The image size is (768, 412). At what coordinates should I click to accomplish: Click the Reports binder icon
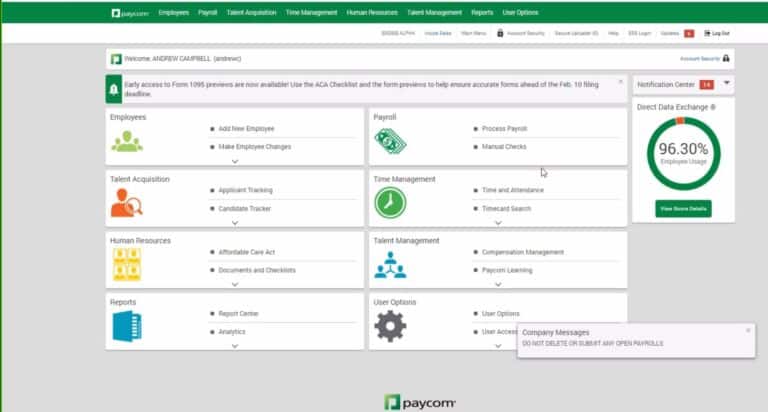[x=127, y=326]
